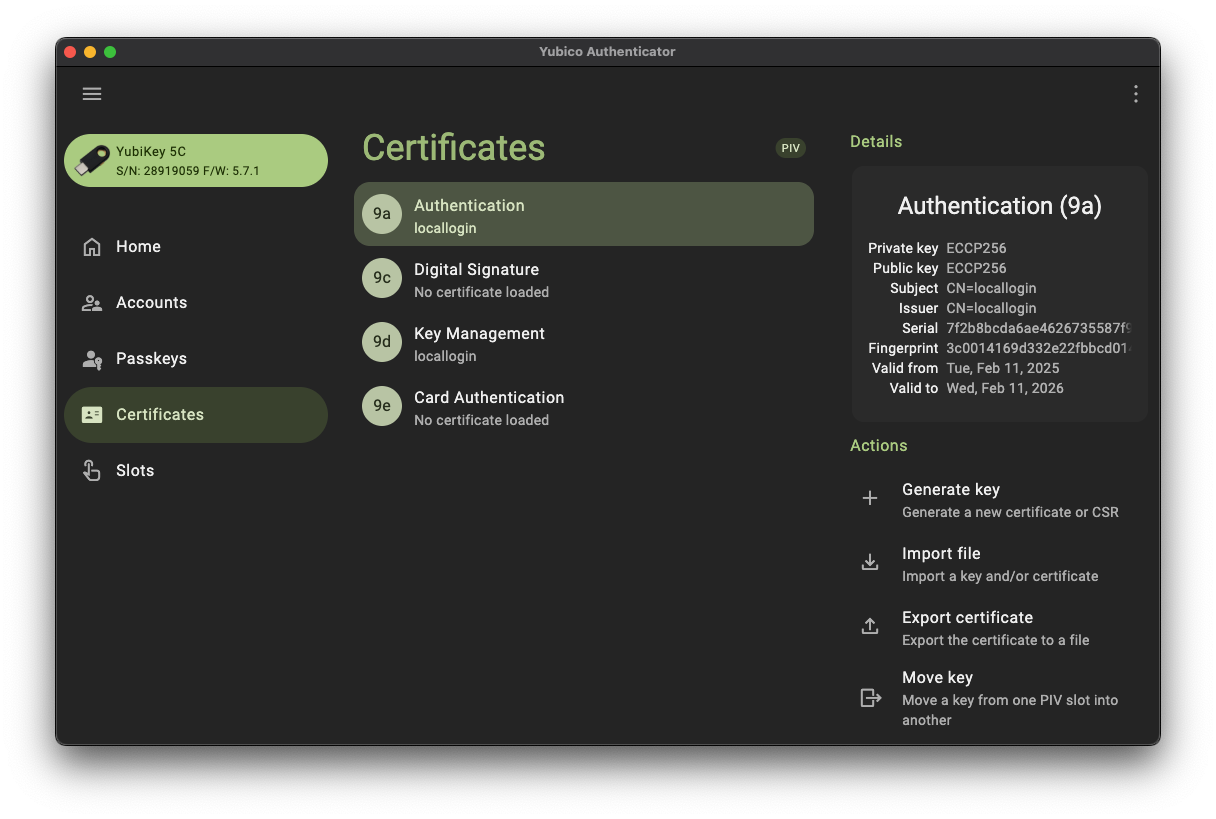The width and height of the screenshot is (1216, 819).
Task: Click the Public key ECCP256 value
Action: (976, 268)
